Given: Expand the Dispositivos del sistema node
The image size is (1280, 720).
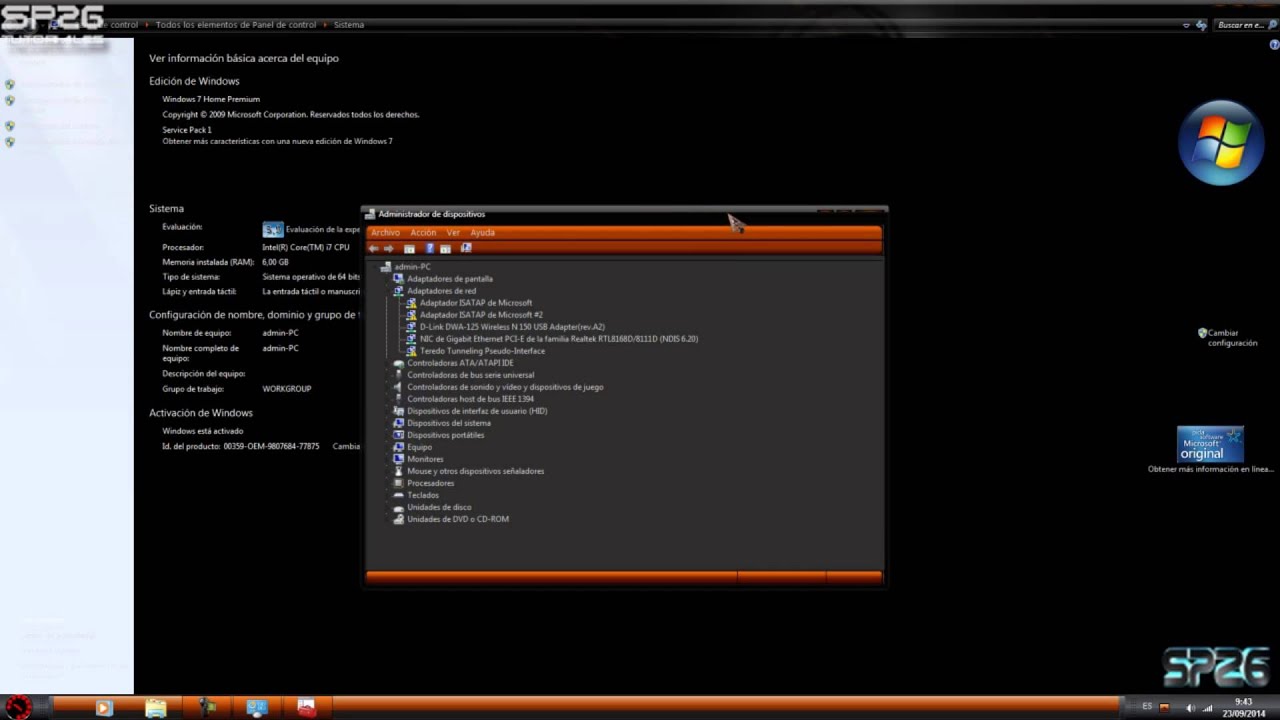Looking at the screenshot, I should tap(388, 423).
